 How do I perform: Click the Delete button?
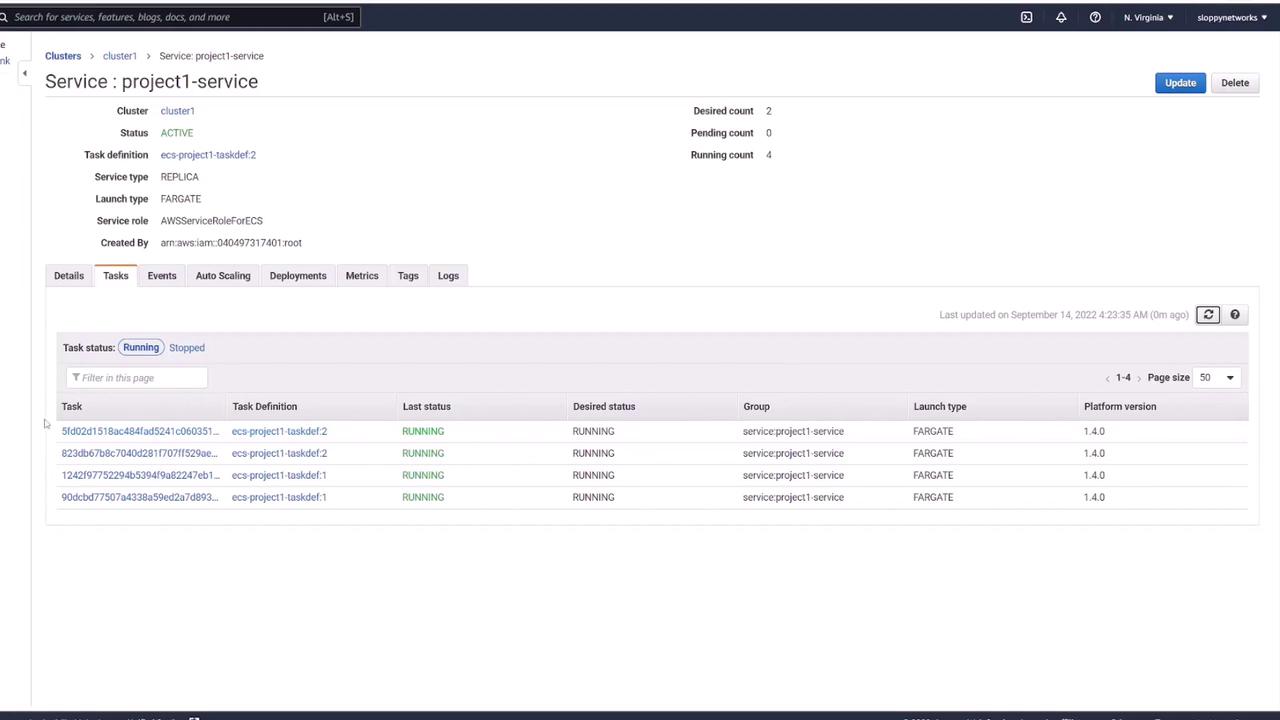click(1235, 83)
